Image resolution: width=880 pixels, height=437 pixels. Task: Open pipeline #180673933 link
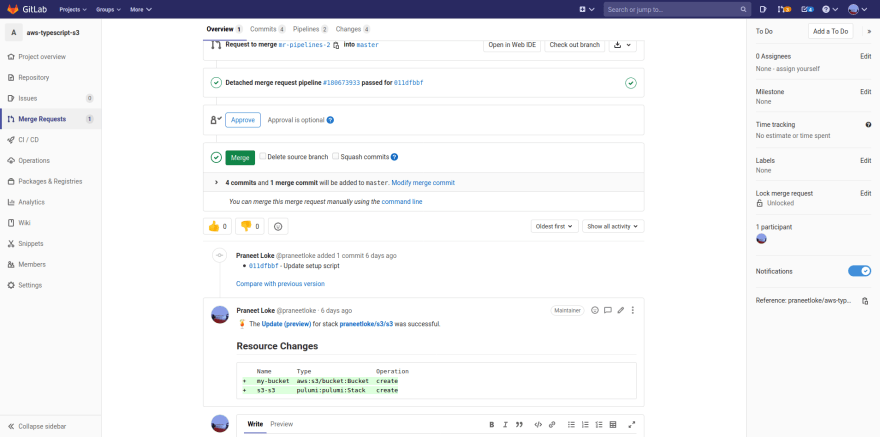(x=341, y=82)
